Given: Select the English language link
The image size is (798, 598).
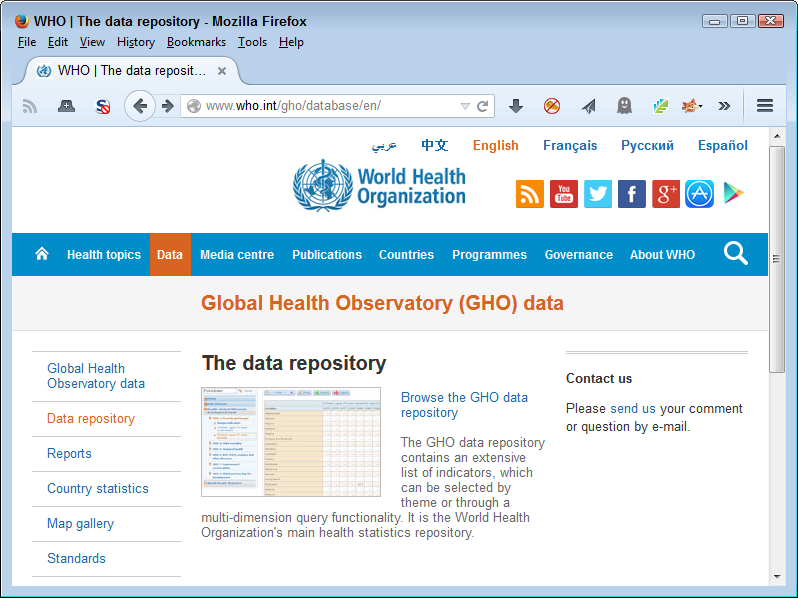Looking at the screenshot, I should (495, 146).
